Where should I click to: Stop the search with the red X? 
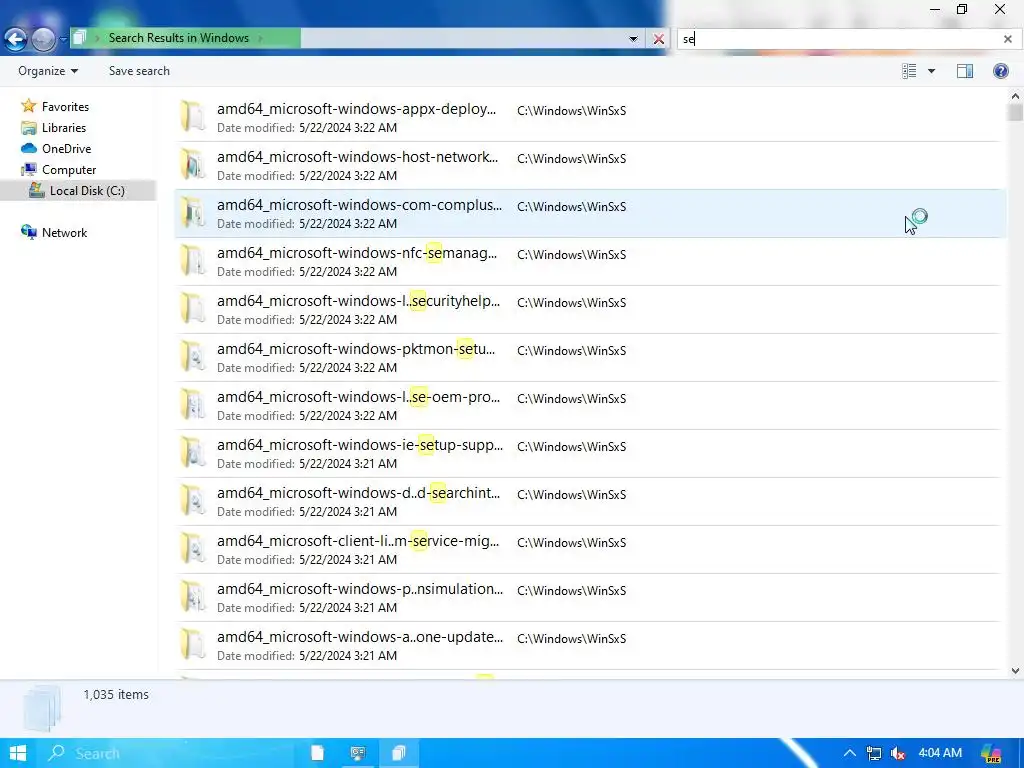click(x=659, y=39)
